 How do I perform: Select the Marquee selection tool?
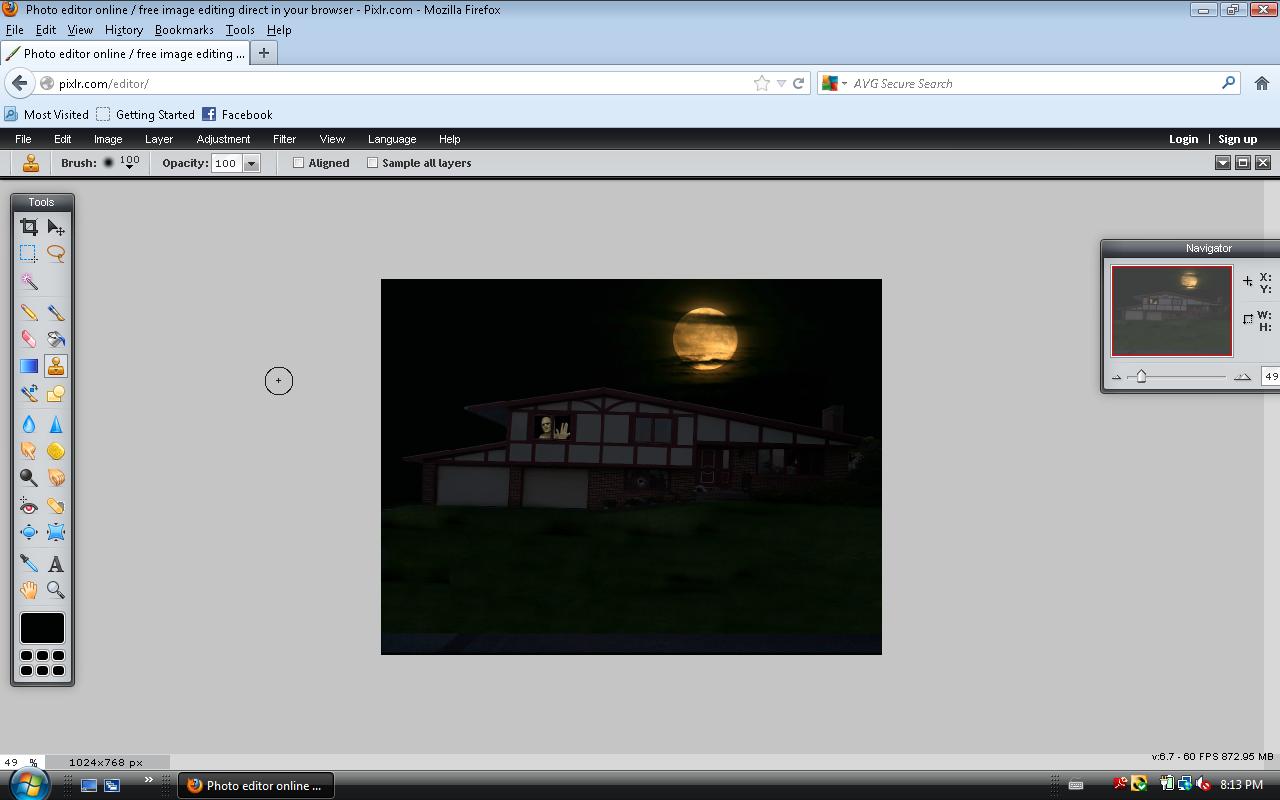29,254
